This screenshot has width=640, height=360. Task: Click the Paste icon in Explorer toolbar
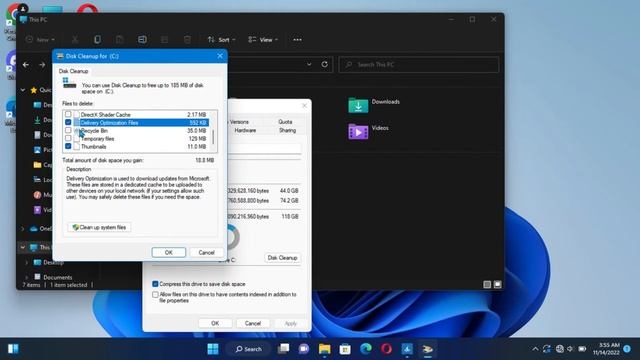coord(120,40)
